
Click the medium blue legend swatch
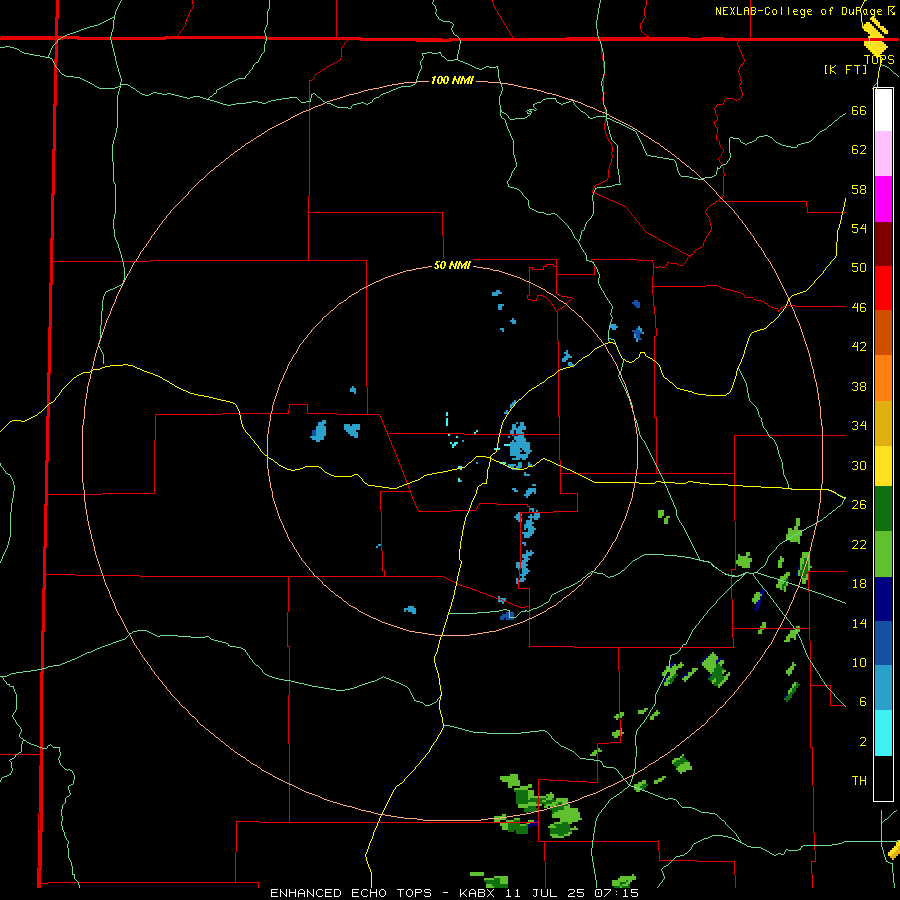(883, 643)
